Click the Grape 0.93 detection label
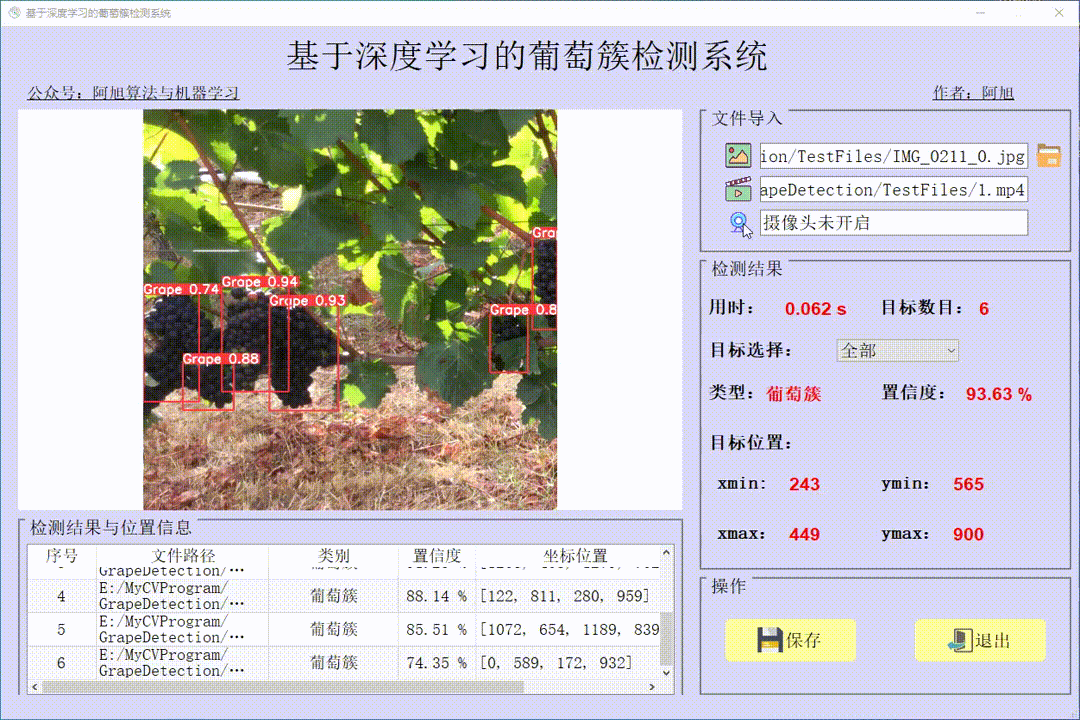Screen dimensions: 1080x720 pyautogui.click(x=307, y=300)
